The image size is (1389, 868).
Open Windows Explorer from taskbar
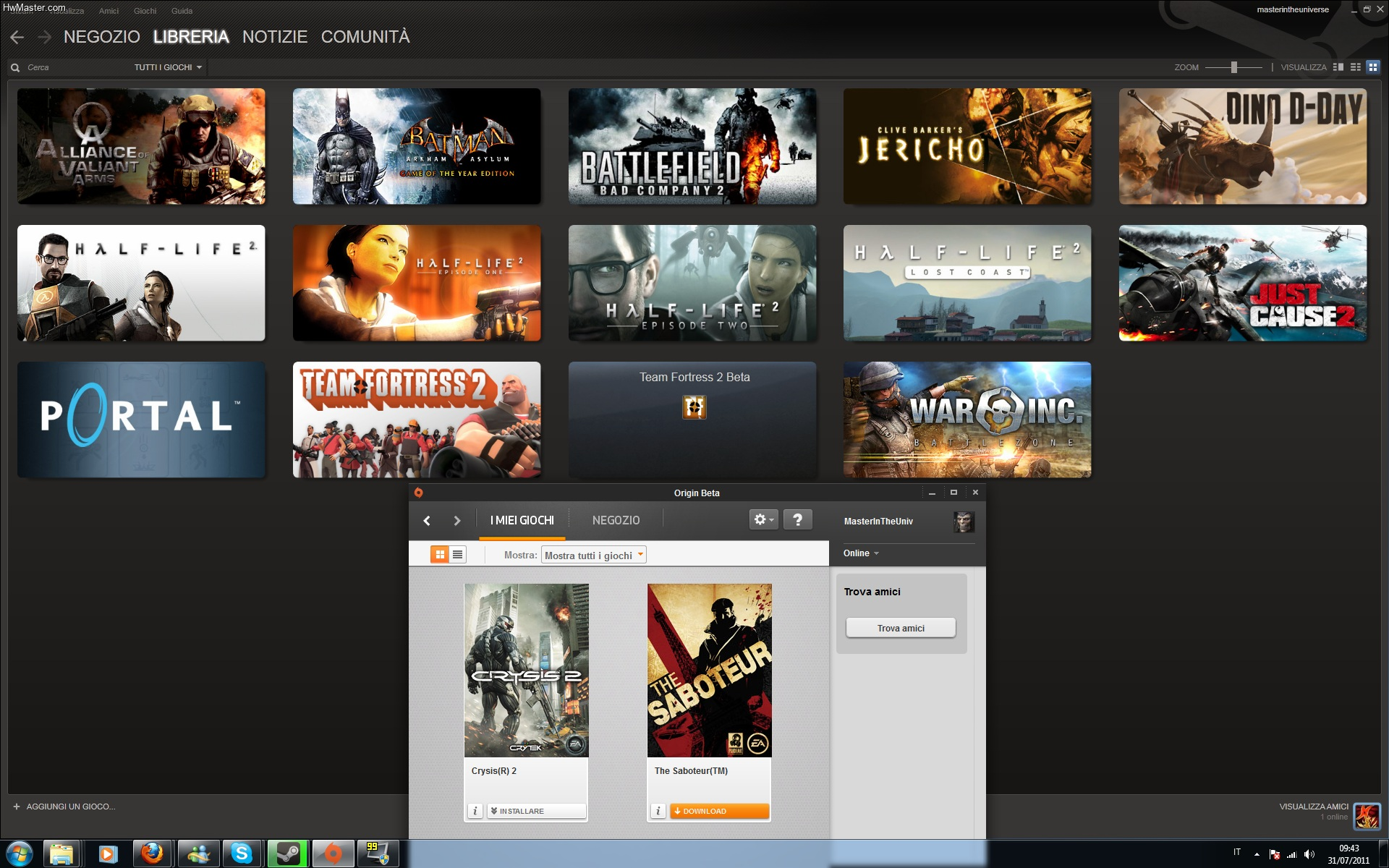[62, 854]
